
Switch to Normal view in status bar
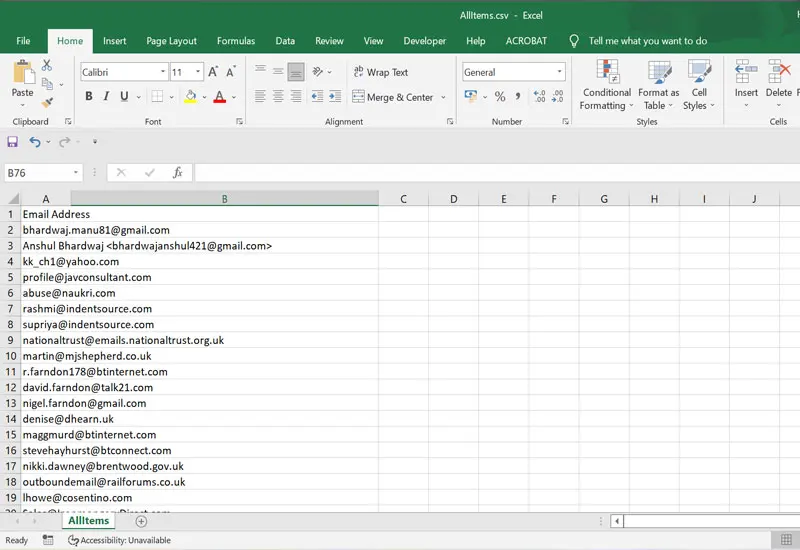coord(786,539)
